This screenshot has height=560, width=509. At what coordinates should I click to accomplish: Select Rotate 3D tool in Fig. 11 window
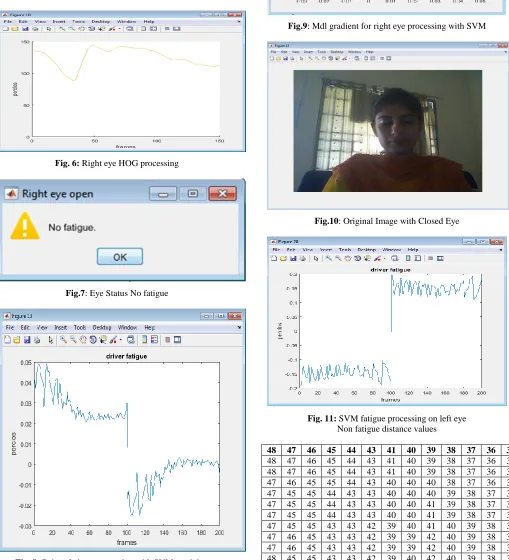(x=358, y=258)
